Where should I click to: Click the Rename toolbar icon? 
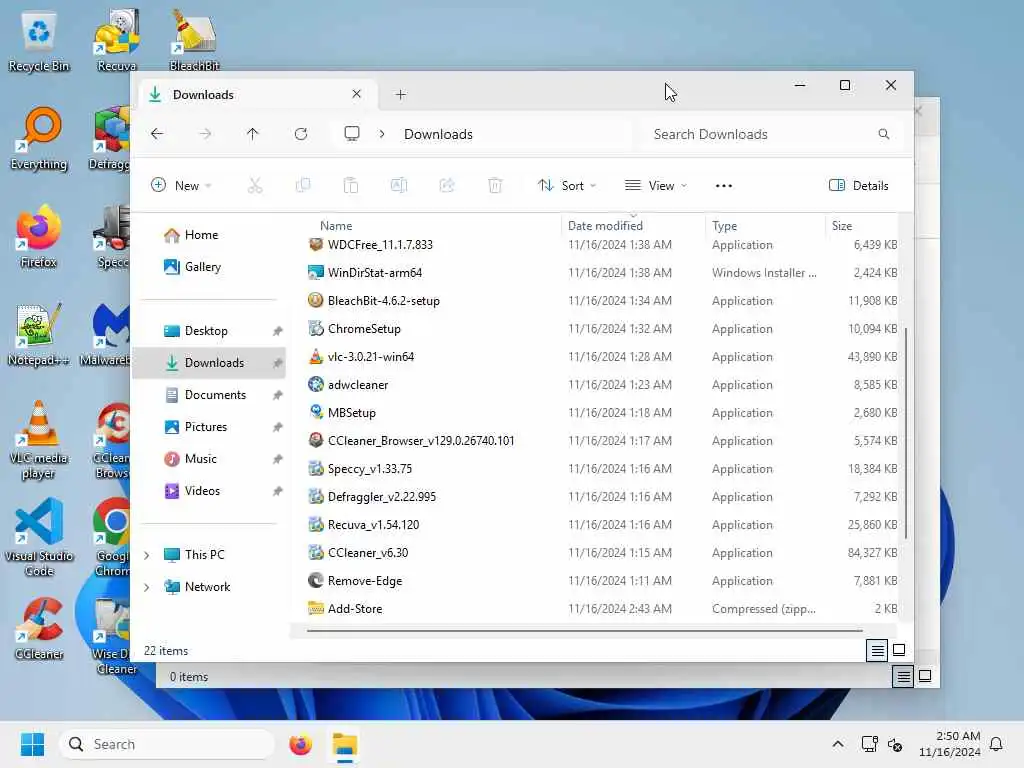tap(399, 185)
